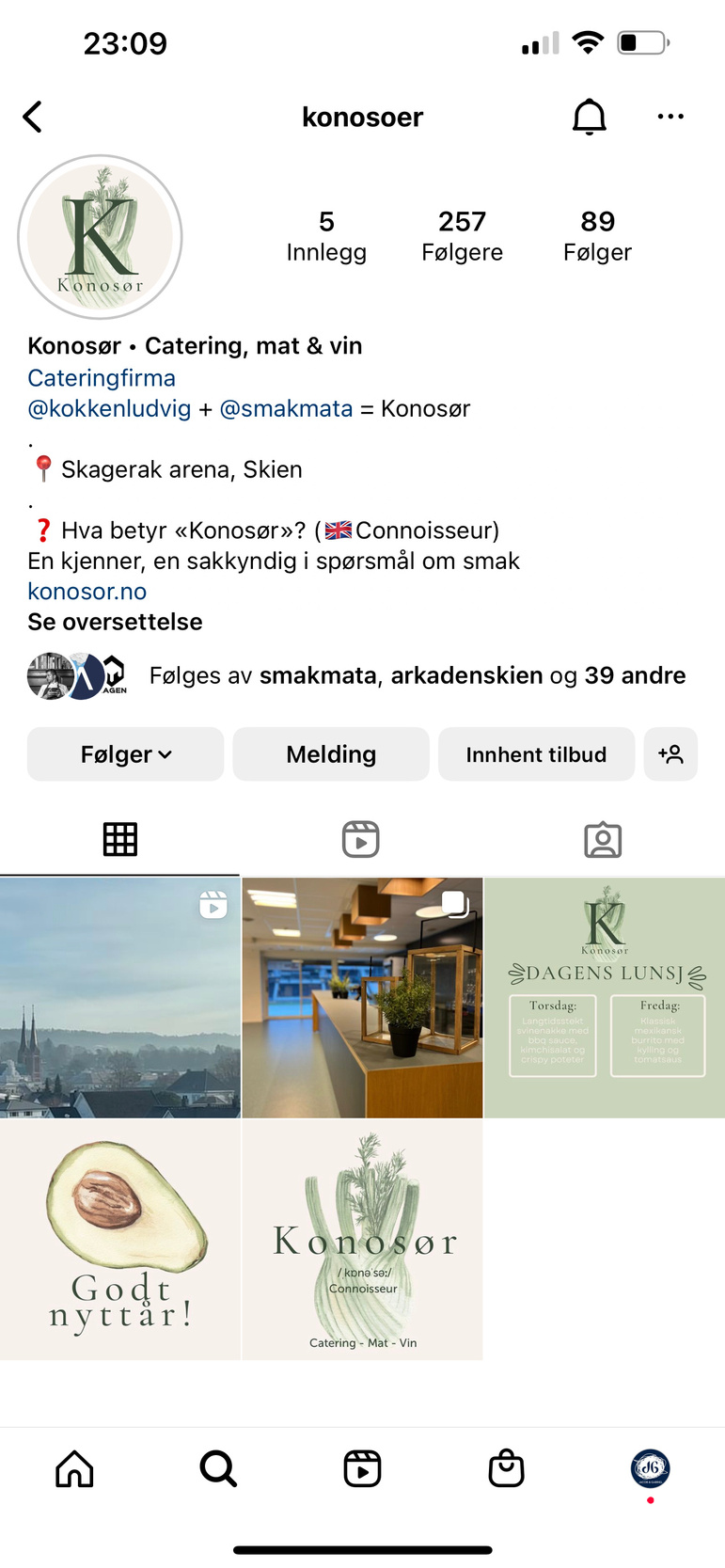Screen dimensions: 725x1568
Task: Open Reels from the bottom bar
Action: (362, 1468)
